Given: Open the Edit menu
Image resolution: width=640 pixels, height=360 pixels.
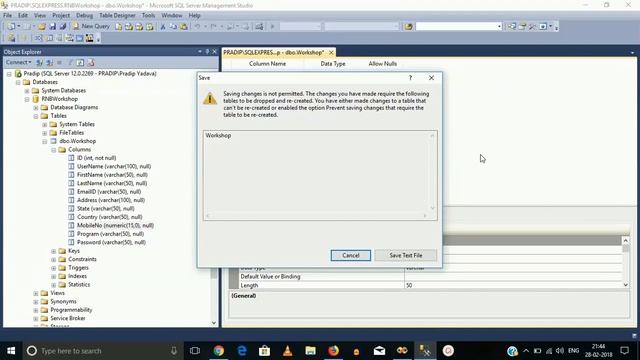Looking at the screenshot, I should coord(23,15).
